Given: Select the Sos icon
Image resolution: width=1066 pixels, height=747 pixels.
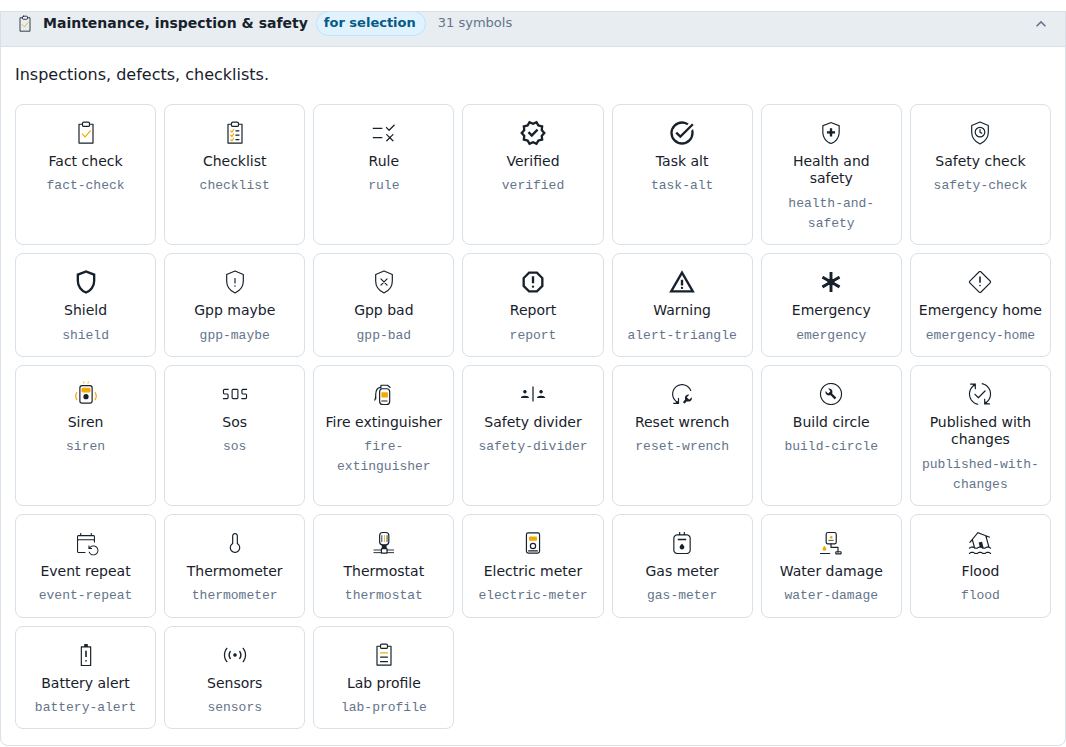Looking at the screenshot, I should click(235, 394).
